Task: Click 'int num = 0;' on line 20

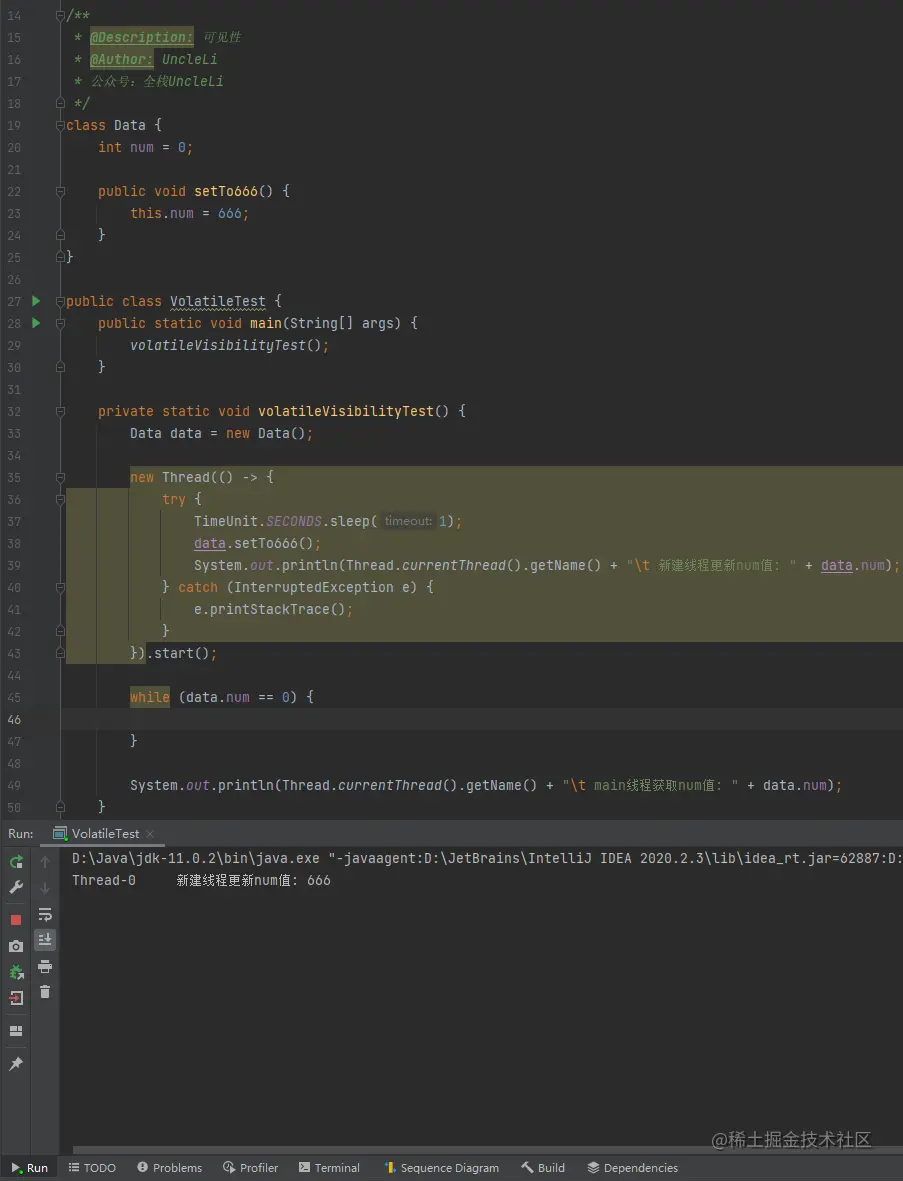Action: [x=145, y=147]
